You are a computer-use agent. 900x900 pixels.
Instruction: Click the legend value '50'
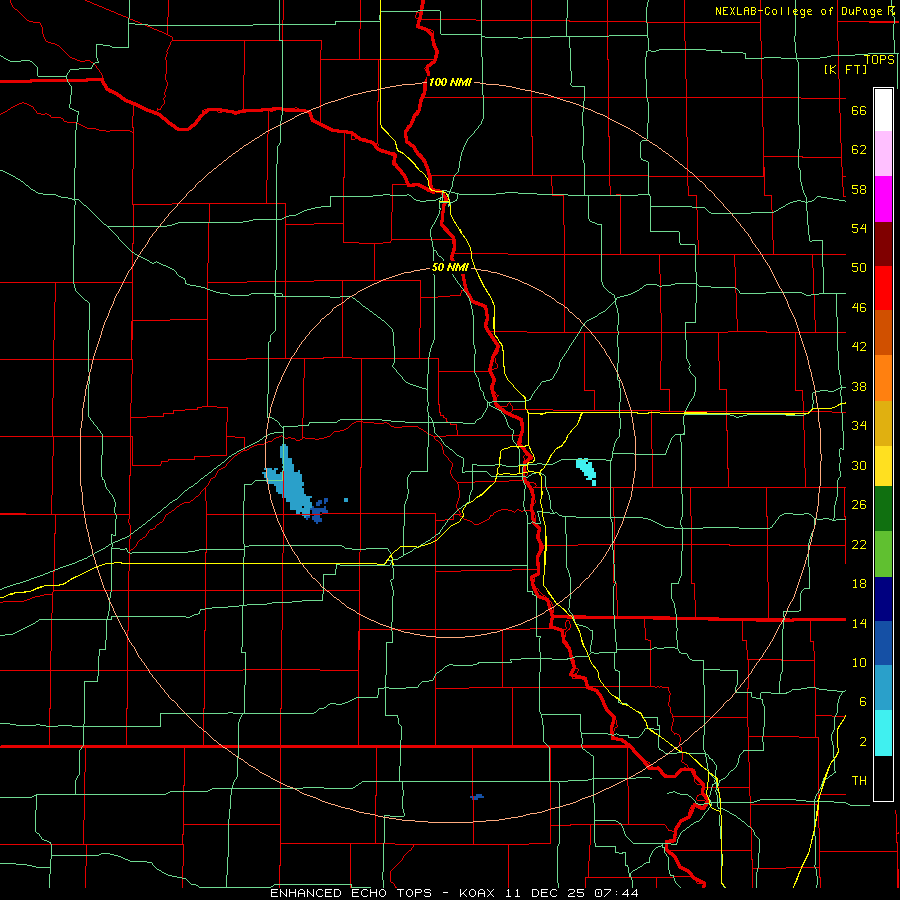(x=859, y=267)
